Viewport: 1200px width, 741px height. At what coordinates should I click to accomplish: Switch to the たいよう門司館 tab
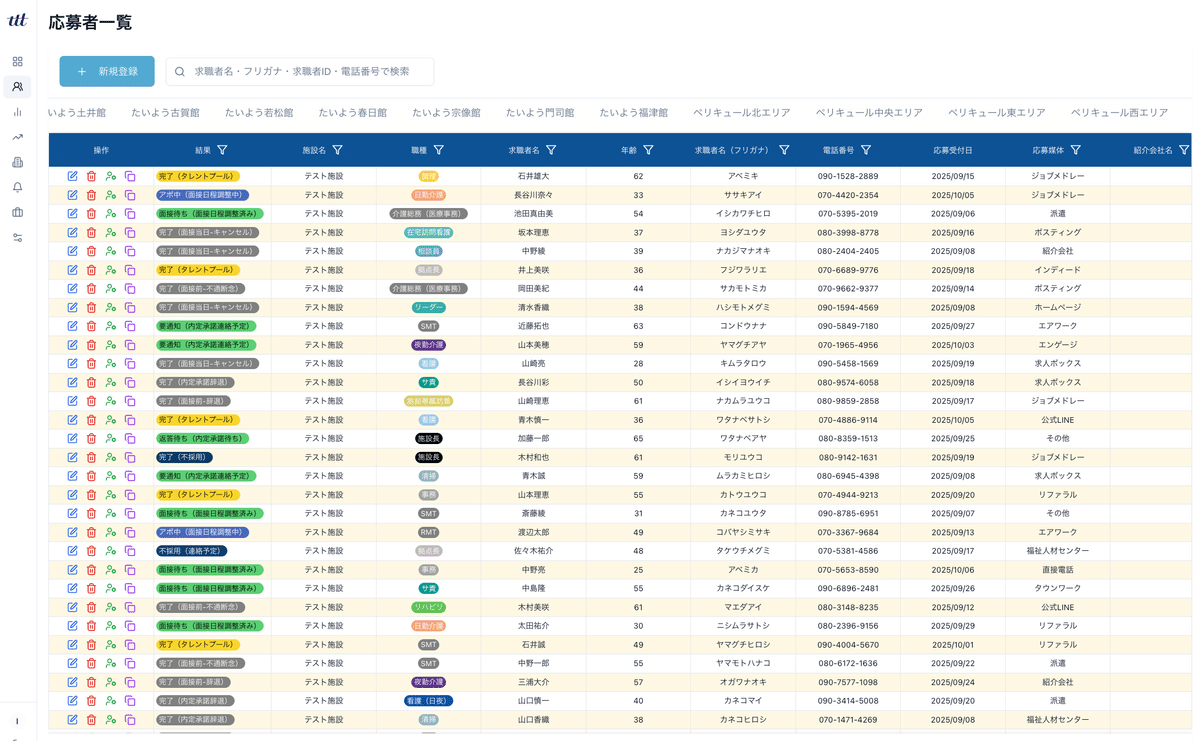tap(540, 113)
